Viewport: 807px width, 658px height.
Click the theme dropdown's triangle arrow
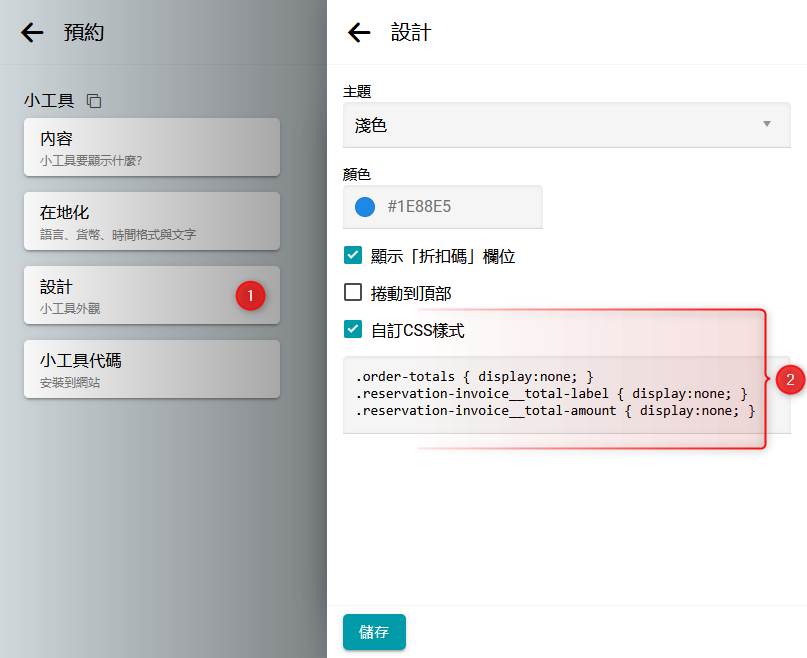[767, 125]
